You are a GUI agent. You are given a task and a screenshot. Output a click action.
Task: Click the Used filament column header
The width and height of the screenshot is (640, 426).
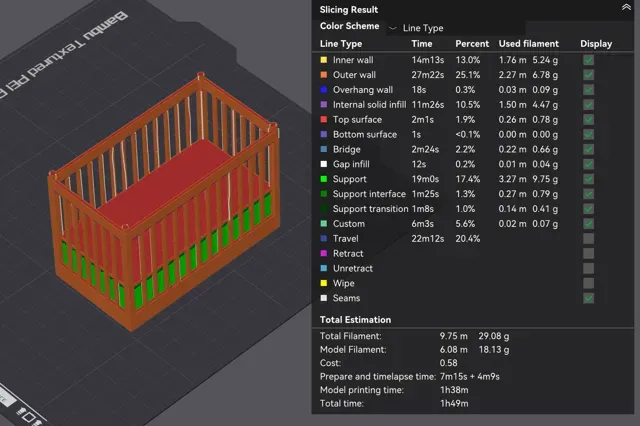pos(529,44)
